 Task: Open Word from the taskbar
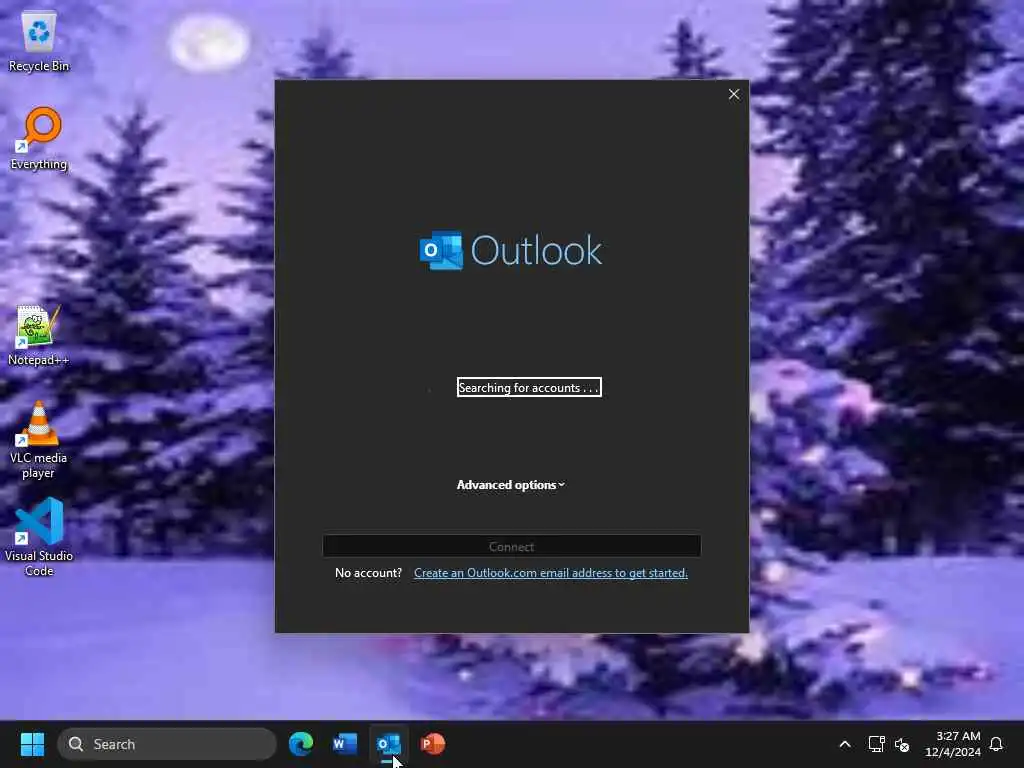coord(345,744)
